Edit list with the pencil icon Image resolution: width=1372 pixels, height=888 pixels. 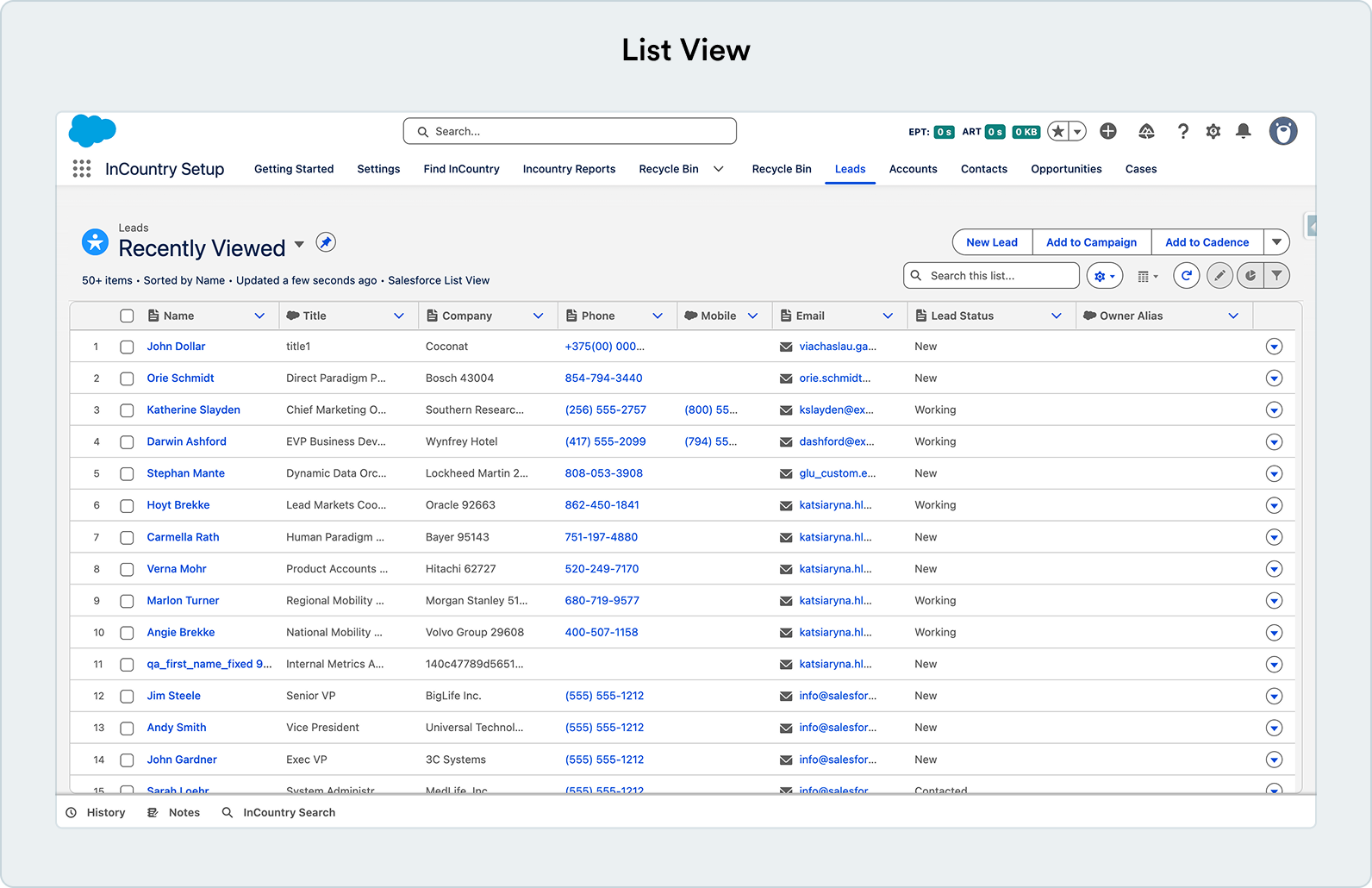1219,276
